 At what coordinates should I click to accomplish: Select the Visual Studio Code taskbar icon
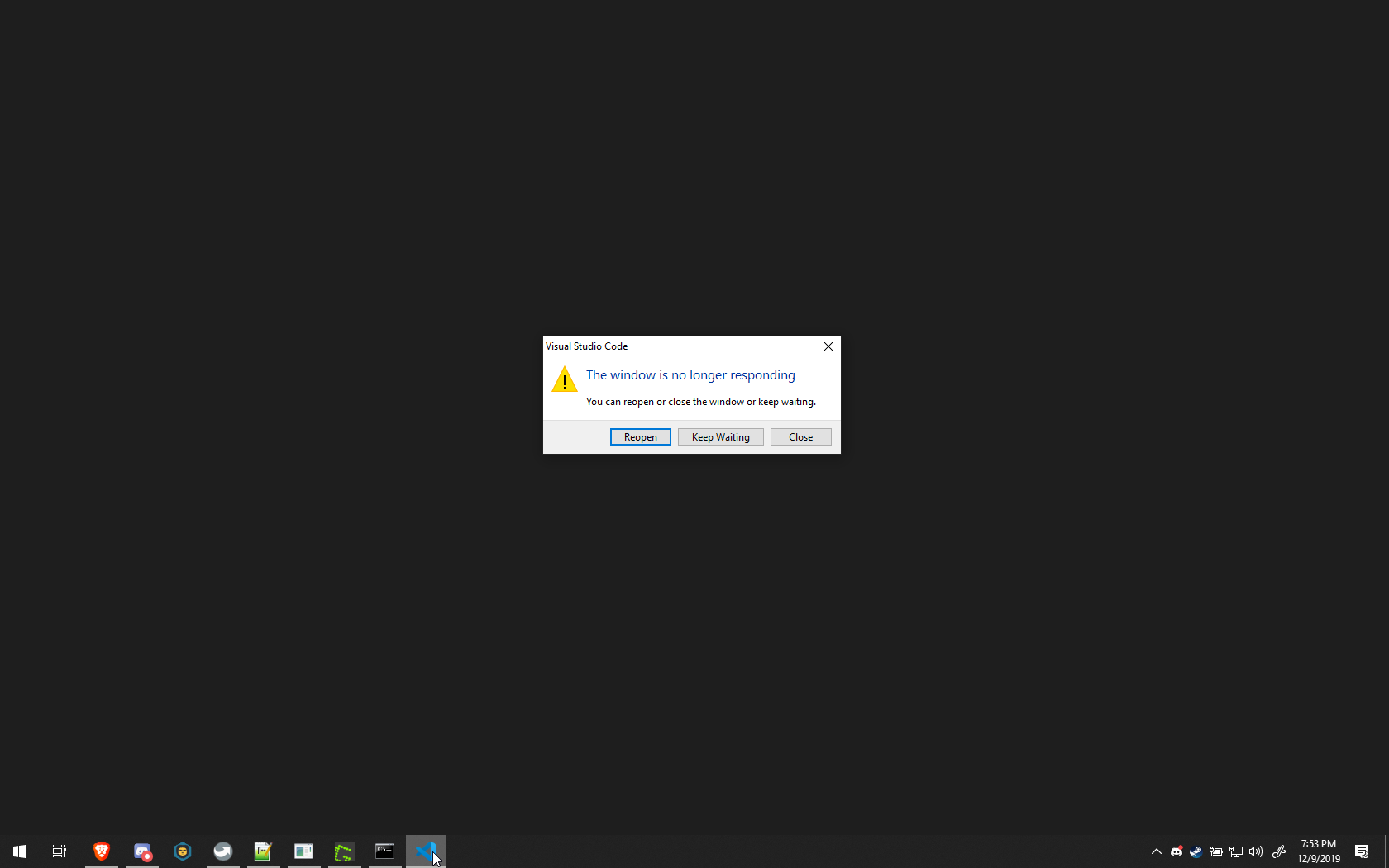click(425, 851)
